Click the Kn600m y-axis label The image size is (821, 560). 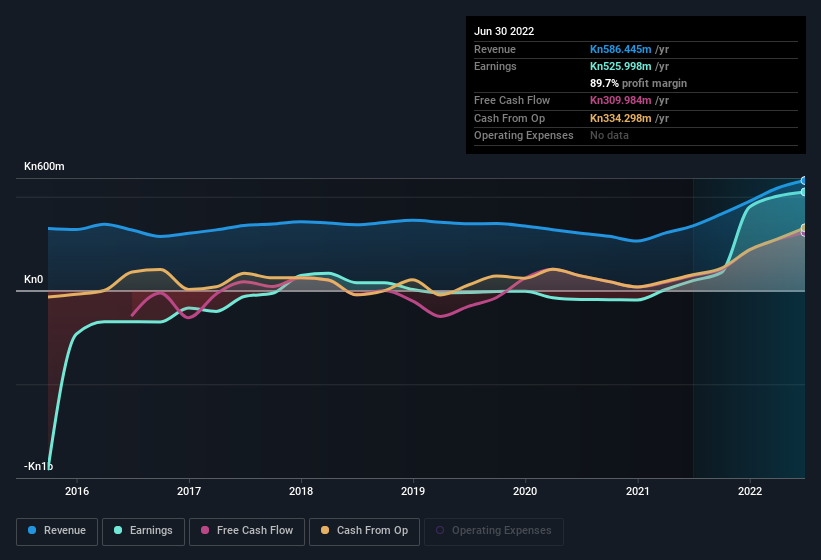pyautogui.click(x=45, y=166)
